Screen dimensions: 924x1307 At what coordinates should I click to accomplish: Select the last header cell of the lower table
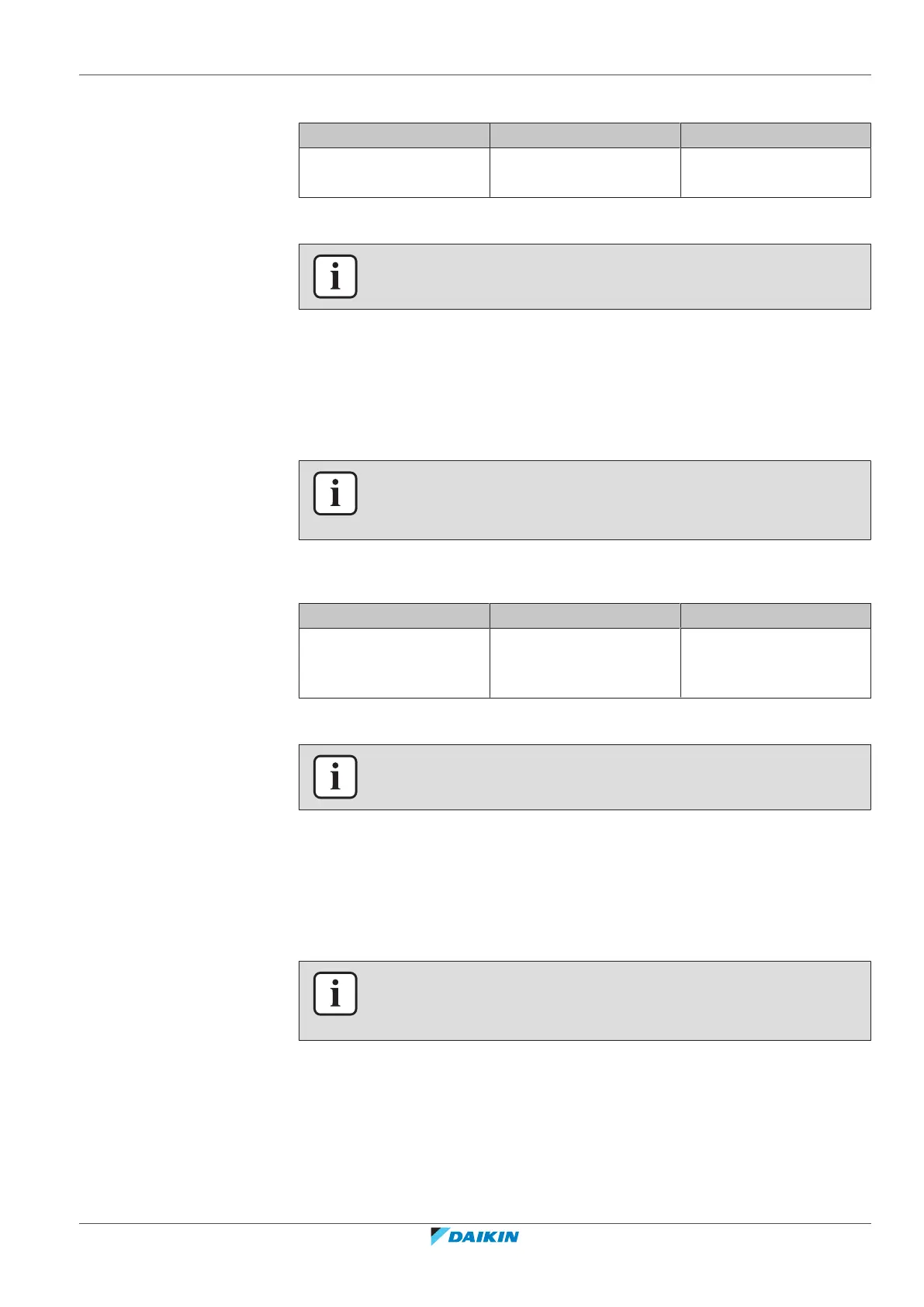(x=776, y=615)
